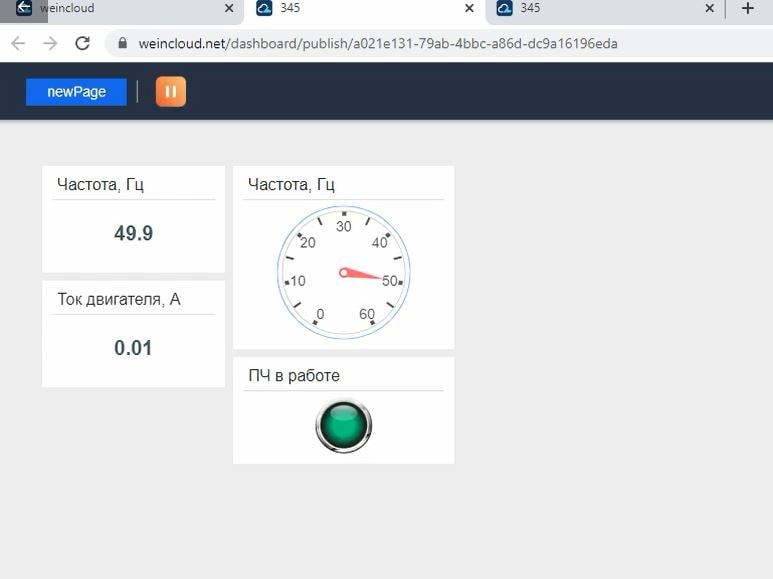The width and height of the screenshot is (773, 579).
Task: Select the 0.01 motor current value
Action: 133,348
